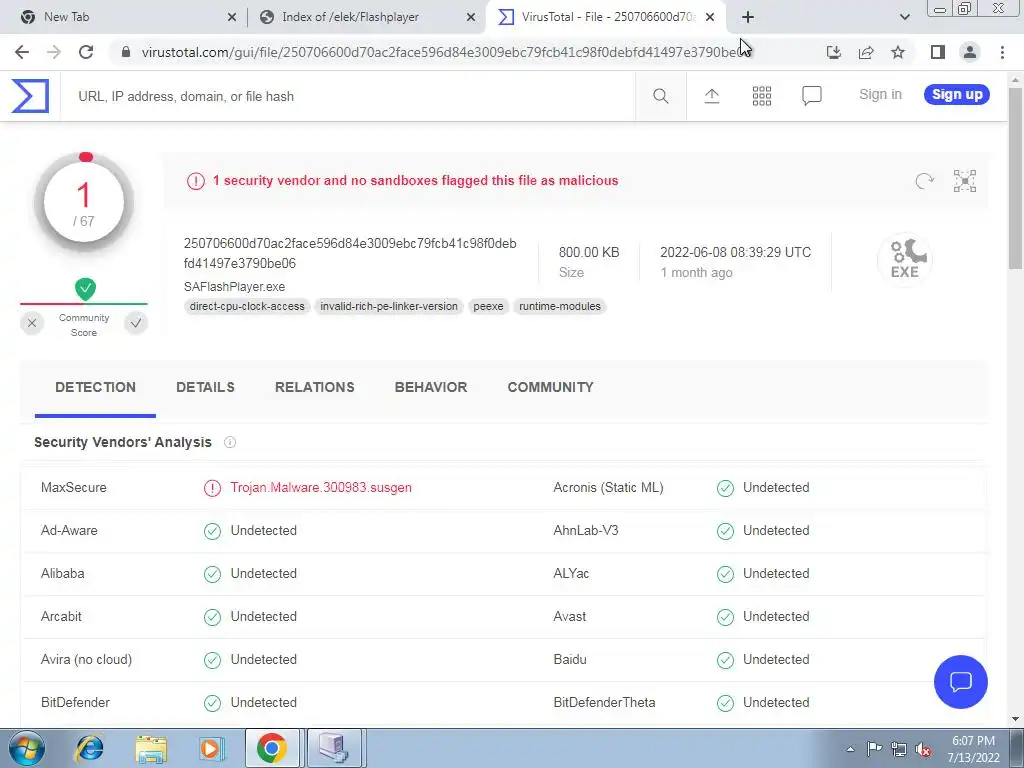Toggle the browser side panel icon
Viewport: 1024px width, 768px height.
pyautogui.click(x=938, y=52)
